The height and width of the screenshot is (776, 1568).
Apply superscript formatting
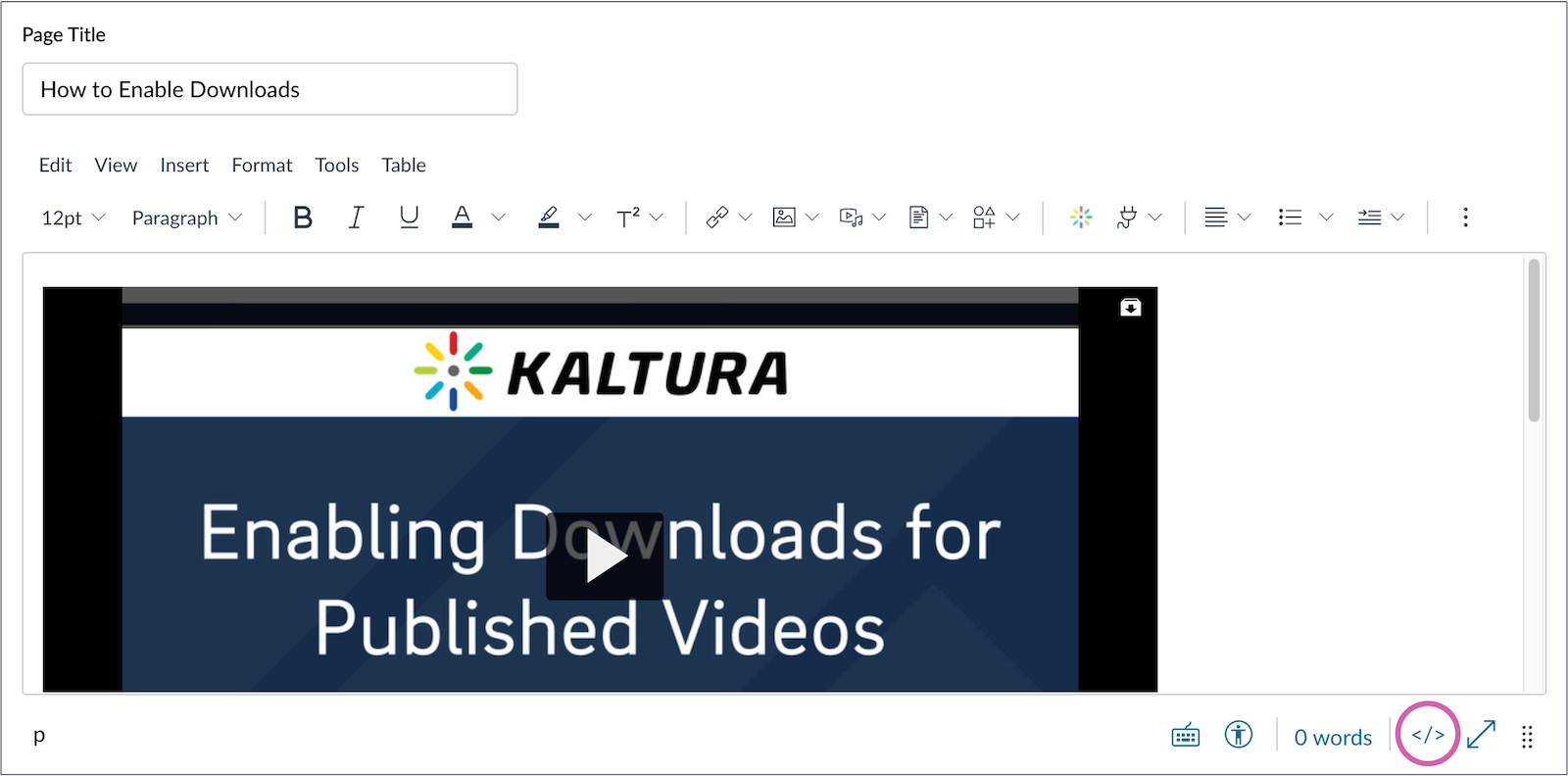coord(628,218)
